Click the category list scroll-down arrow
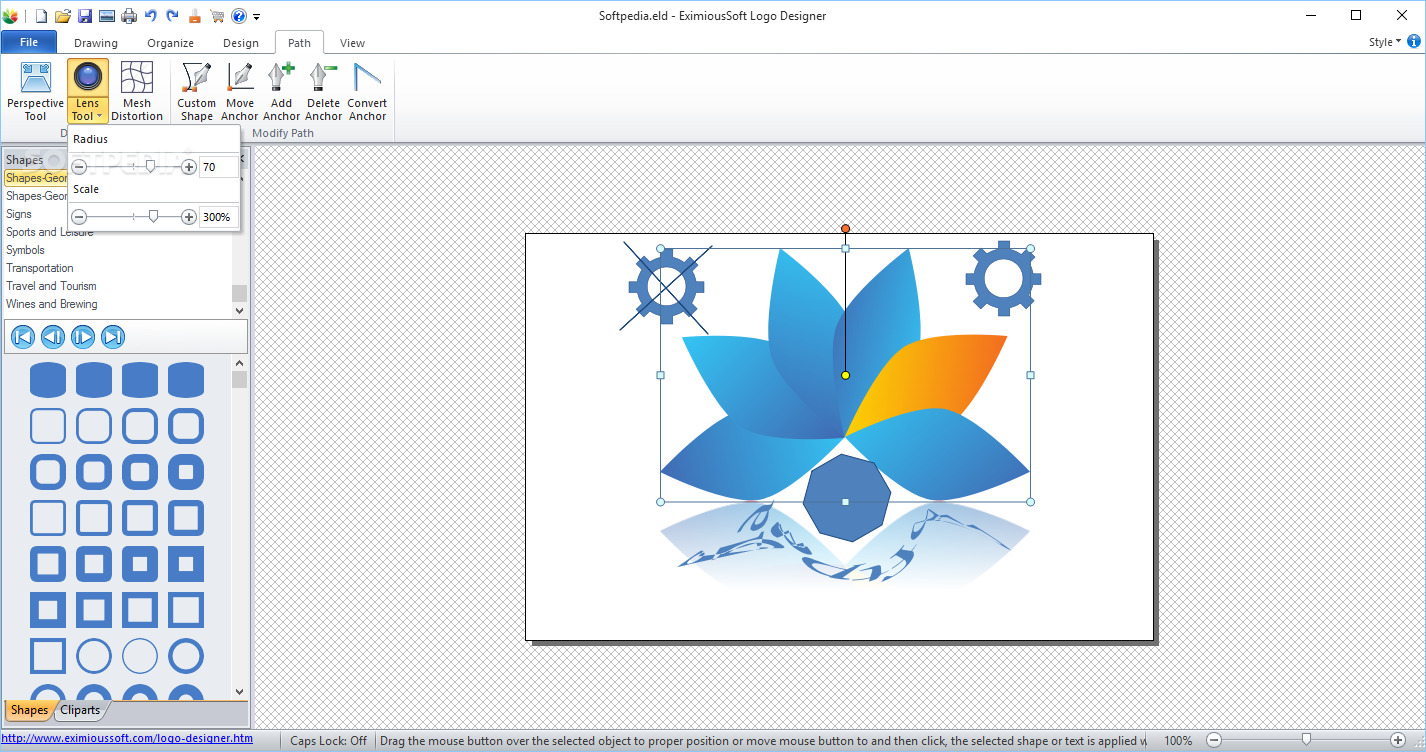1426x752 pixels. [239, 311]
